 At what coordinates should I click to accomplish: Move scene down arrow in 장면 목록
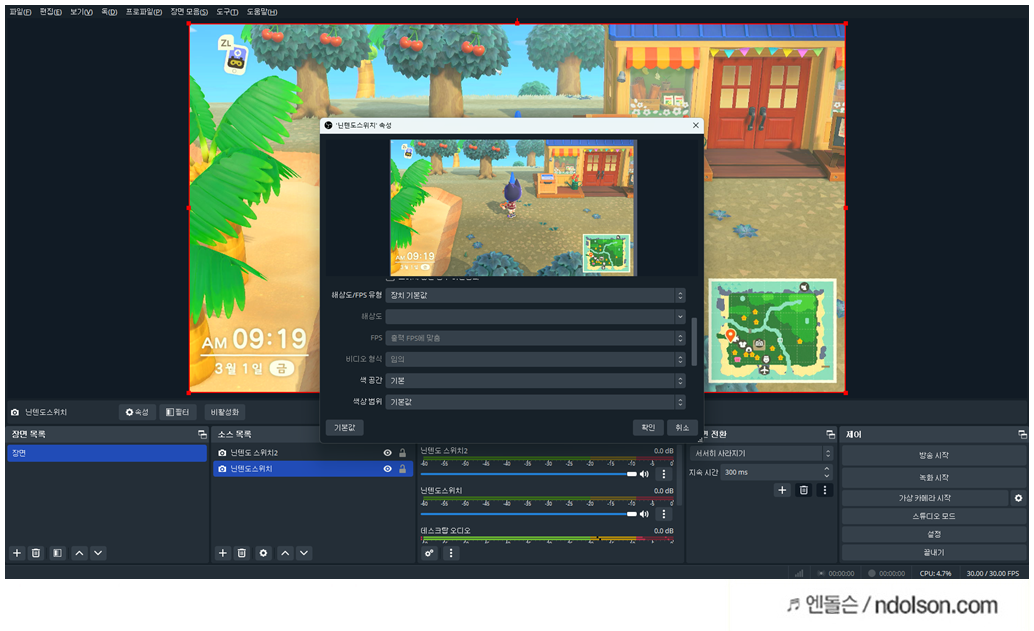[x=98, y=553]
